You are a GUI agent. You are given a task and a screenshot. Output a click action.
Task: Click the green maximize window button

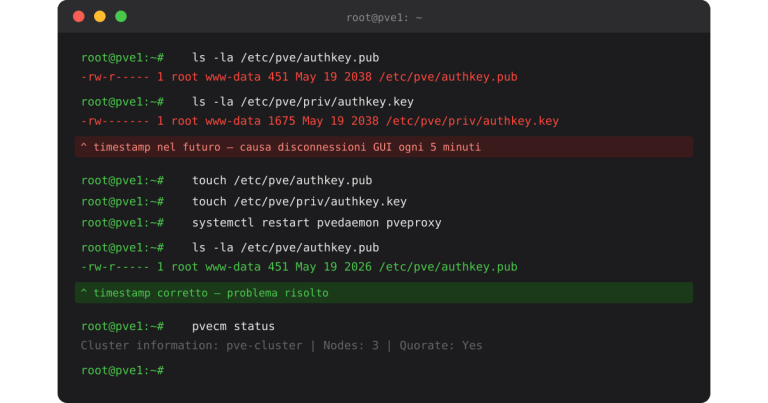[121, 17]
